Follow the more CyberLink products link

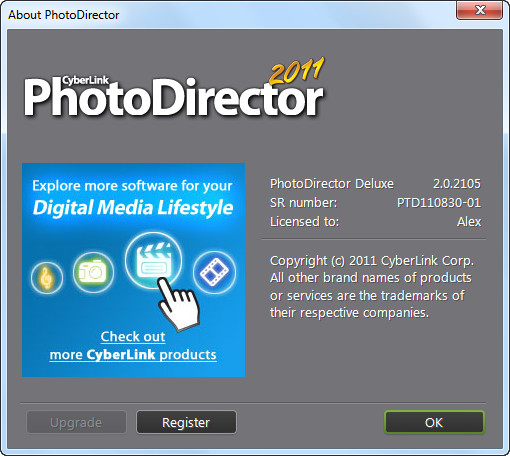(x=133, y=355)
